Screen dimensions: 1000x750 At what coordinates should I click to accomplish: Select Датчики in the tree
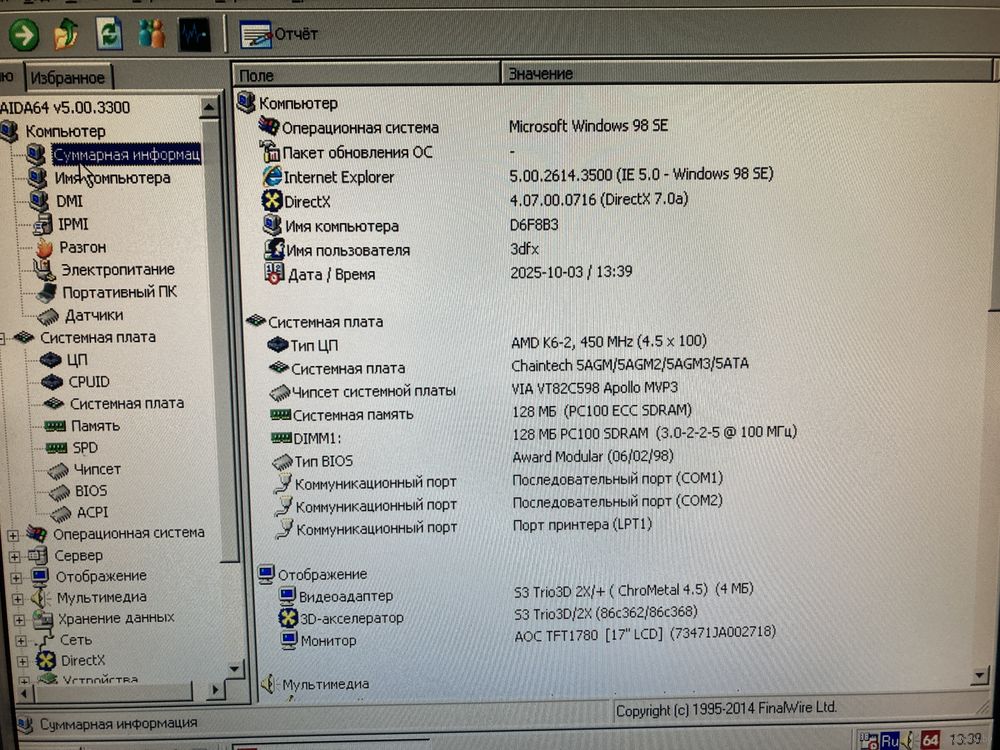pyautogui.click(x=94, y=315)
